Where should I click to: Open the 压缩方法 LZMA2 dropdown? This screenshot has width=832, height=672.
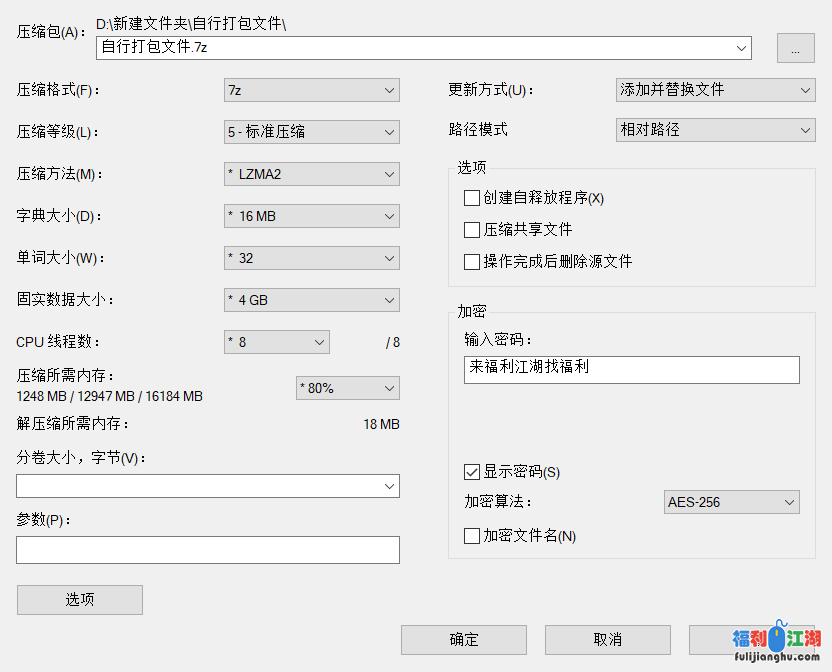(311, 174)
